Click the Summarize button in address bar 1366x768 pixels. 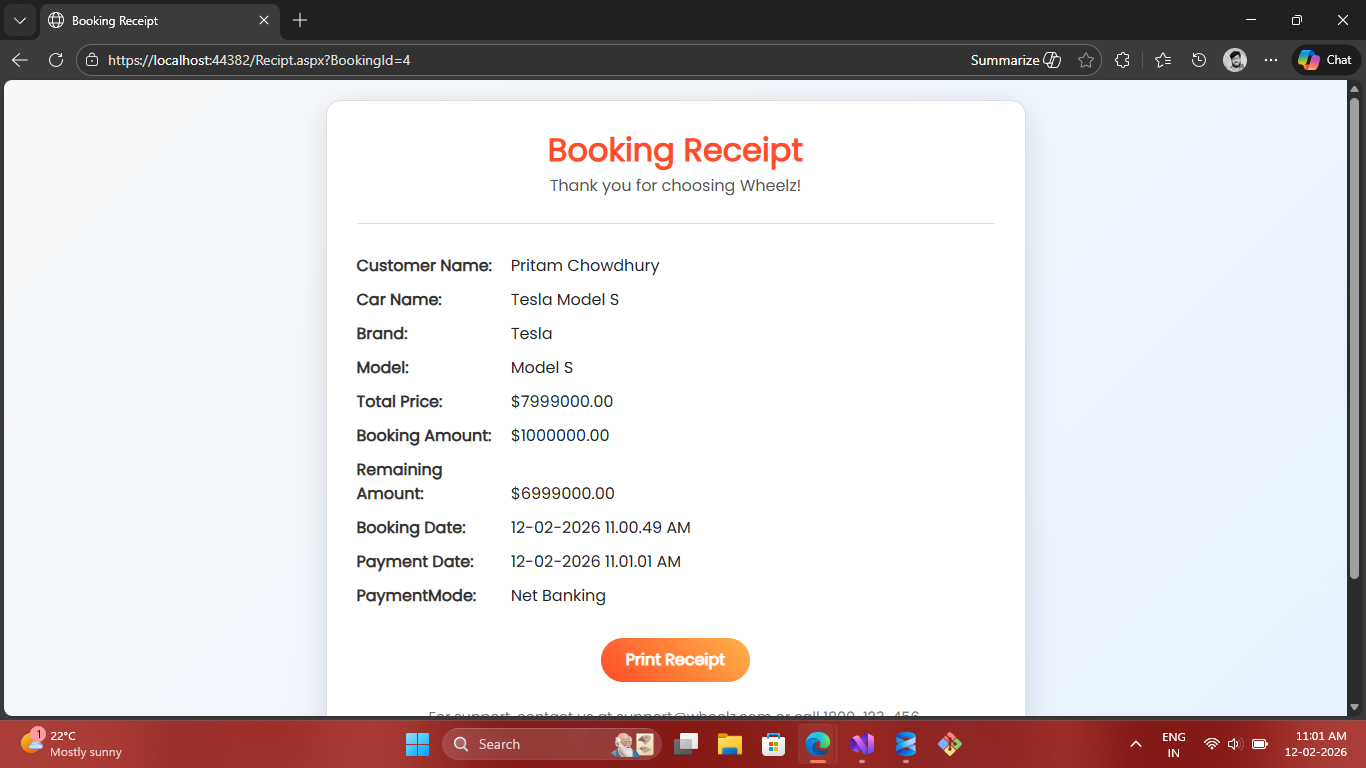(1015, 60)
